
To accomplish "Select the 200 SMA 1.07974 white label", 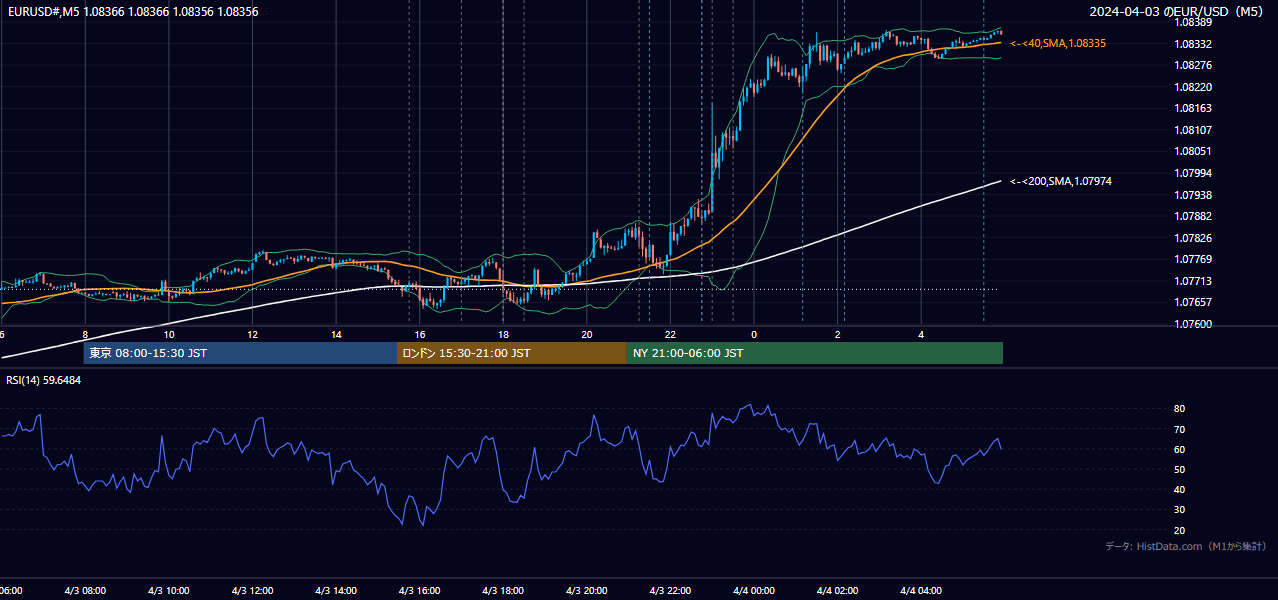I will click(1061, 182).
